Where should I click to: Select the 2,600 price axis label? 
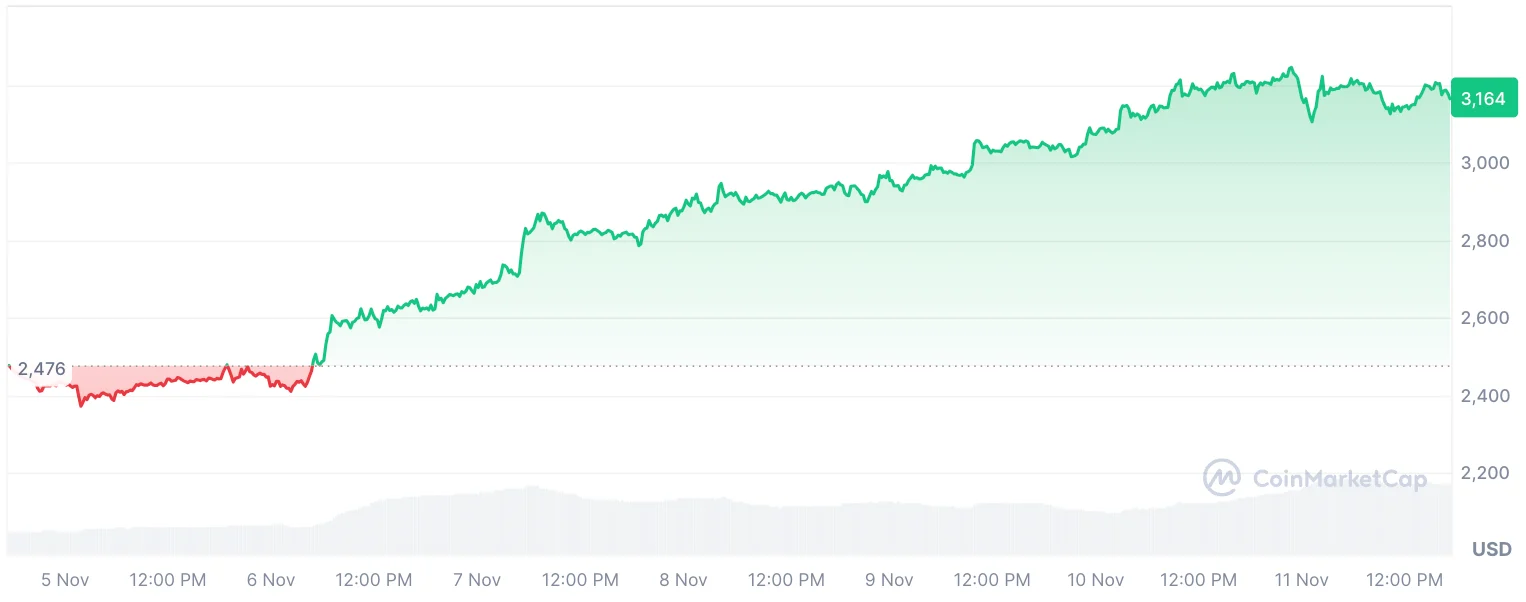click(1483, 318)
